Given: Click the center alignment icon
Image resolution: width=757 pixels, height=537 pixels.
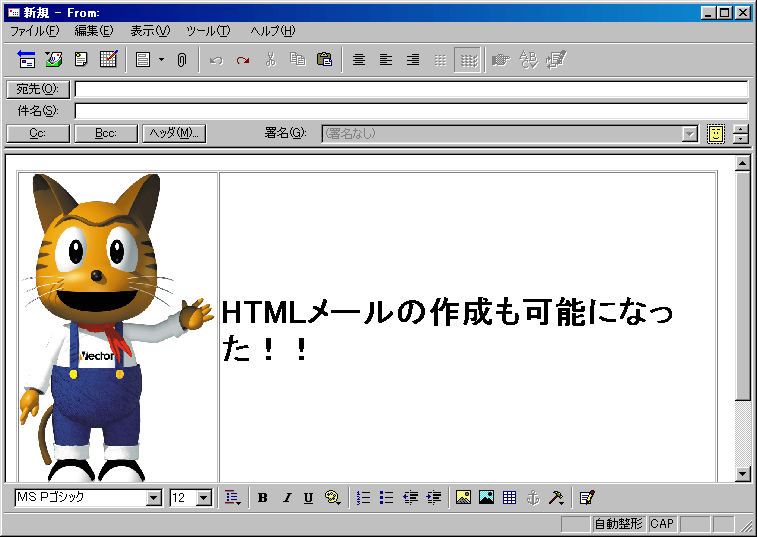Looking at the screenshot, I should tap(360, 60).
